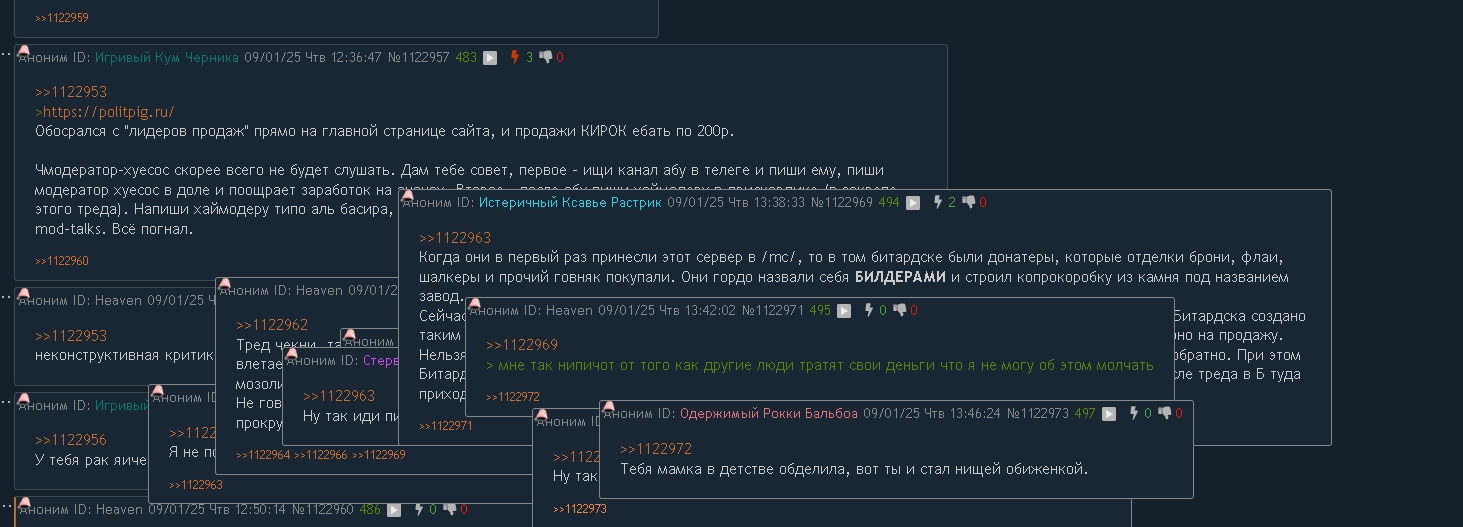
Task: Dislike post №1122960 via the thumbs-down icon
Action: (x=449, y=509)
